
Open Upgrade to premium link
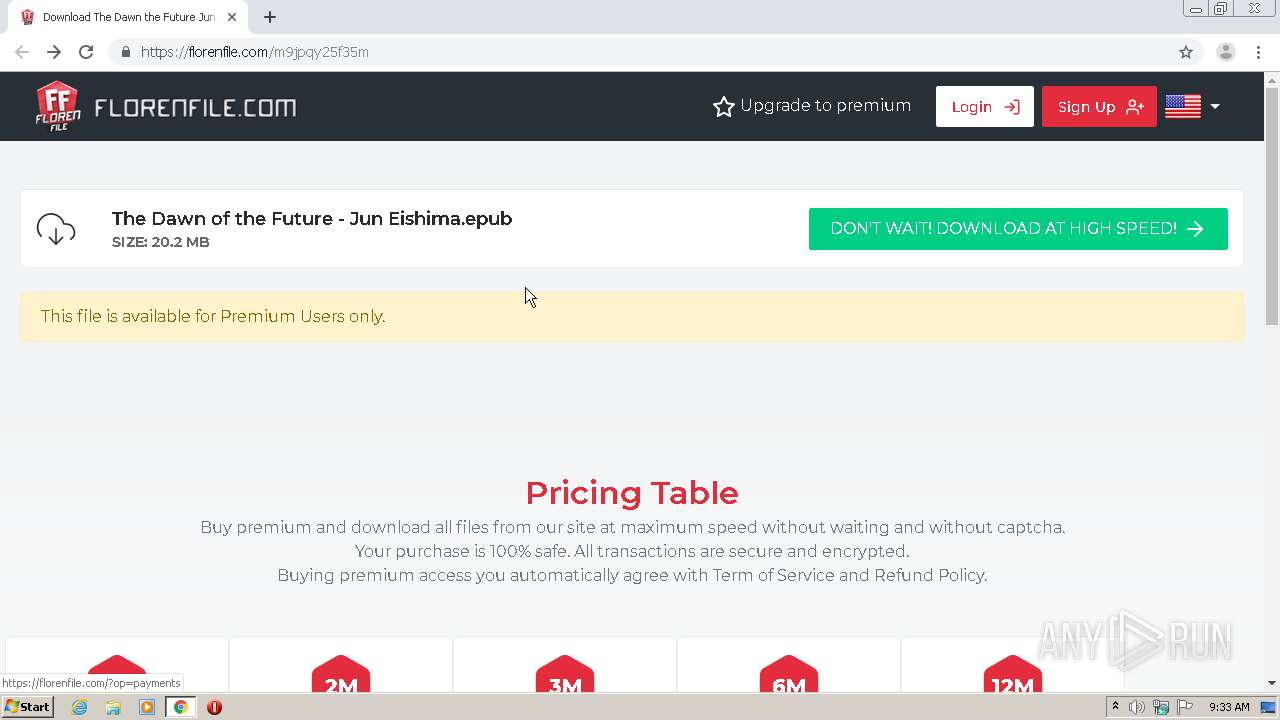(811, 106)
